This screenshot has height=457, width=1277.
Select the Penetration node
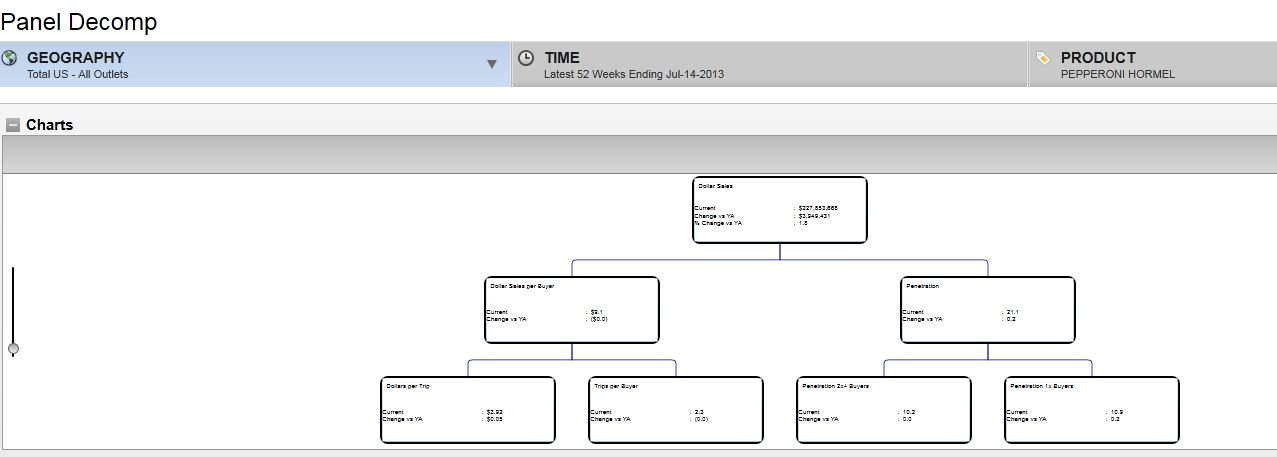pos(987,310)
